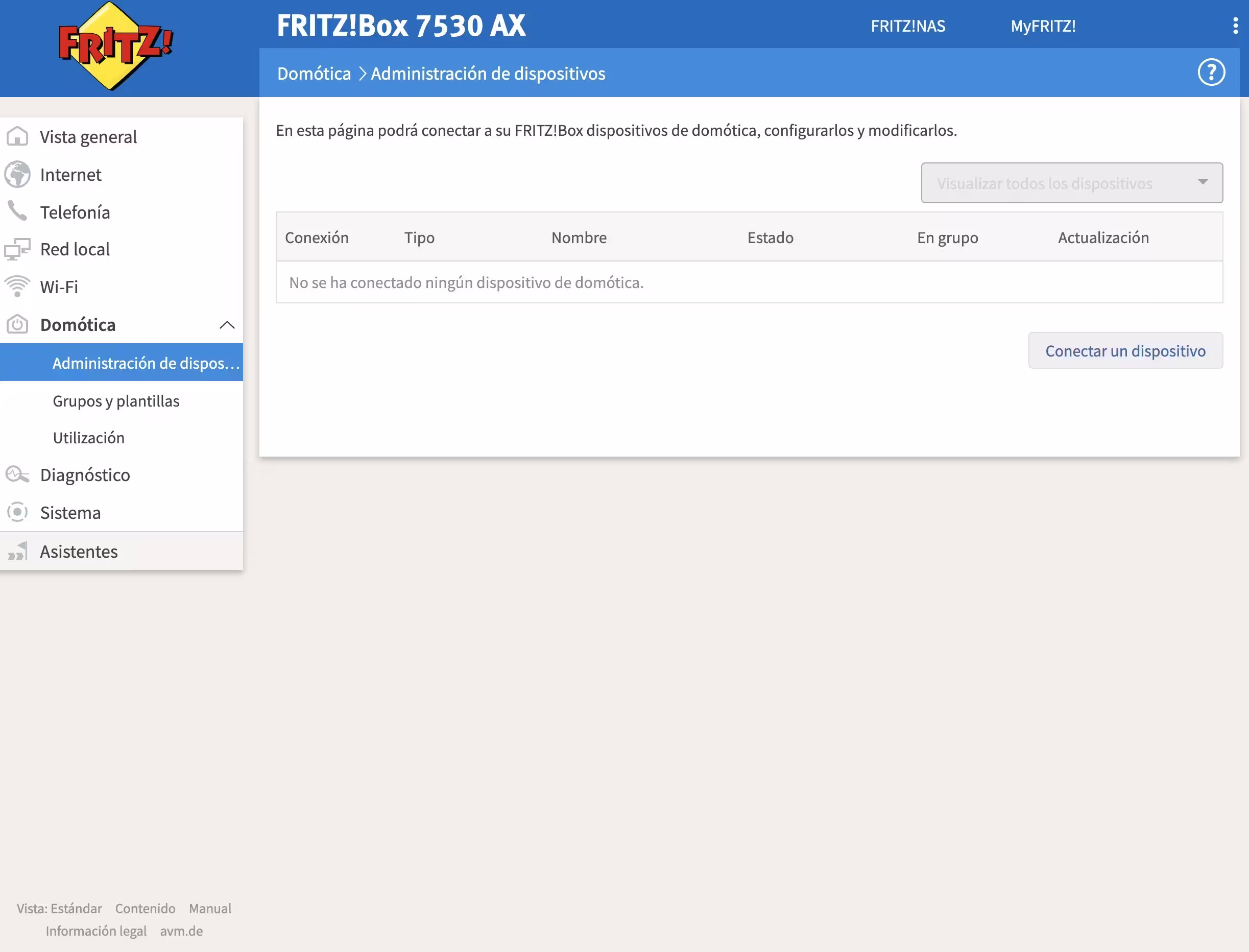Open Telefonía menu item

(122, 212)
